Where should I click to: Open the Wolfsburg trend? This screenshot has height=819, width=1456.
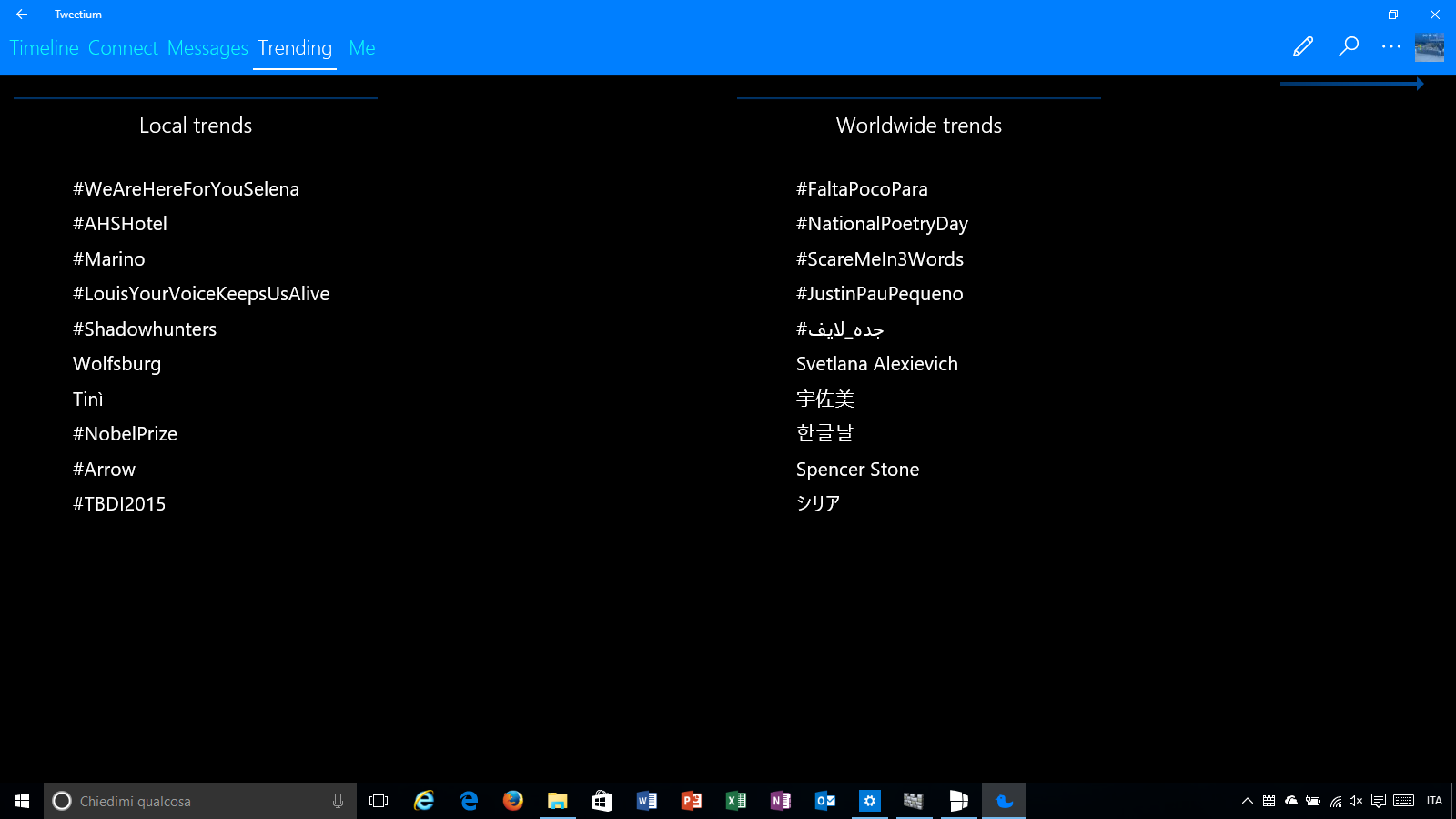click(x=116, y=364)
